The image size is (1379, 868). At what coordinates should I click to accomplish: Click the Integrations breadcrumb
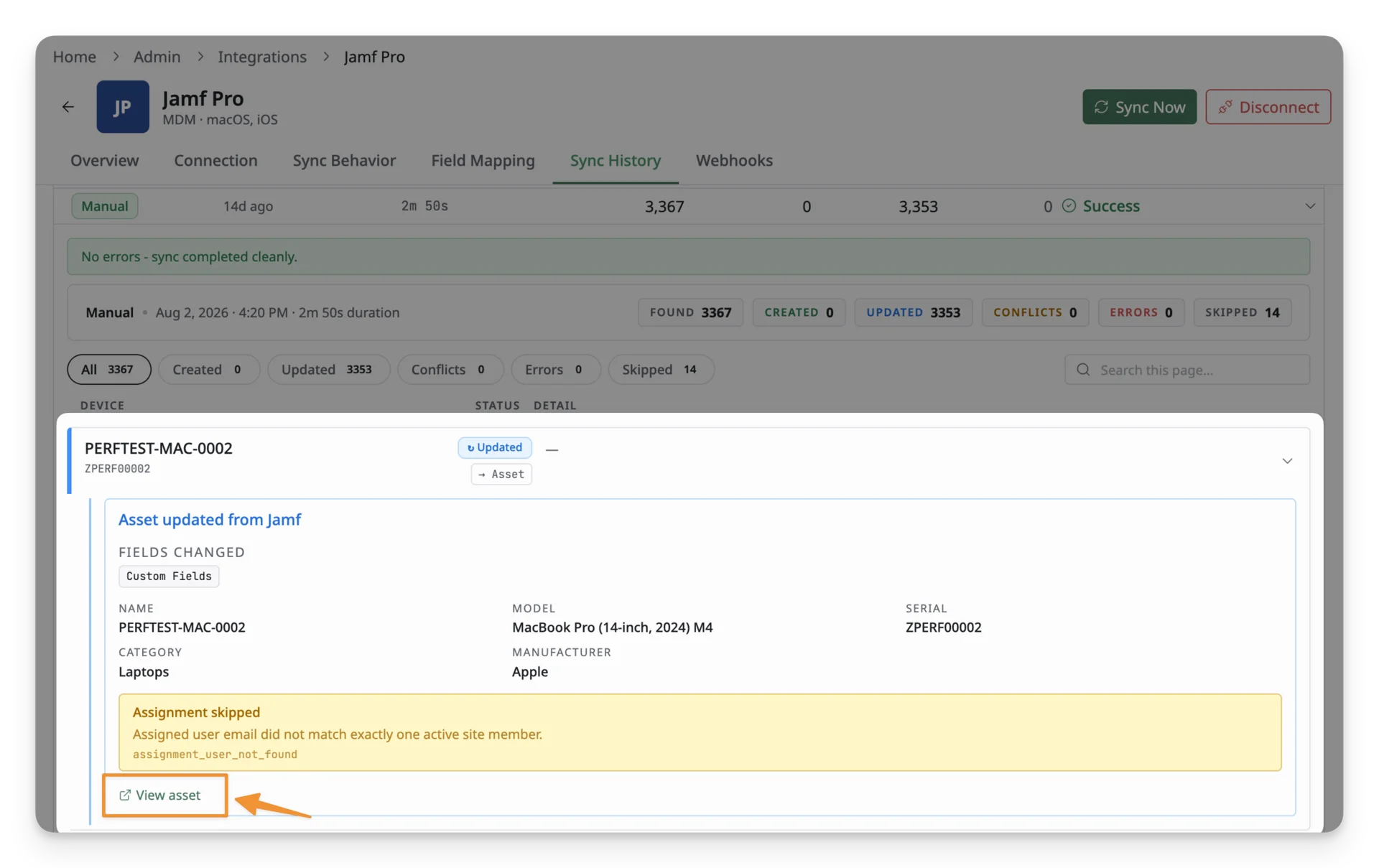pyautogui.click(x=262, y=57)
